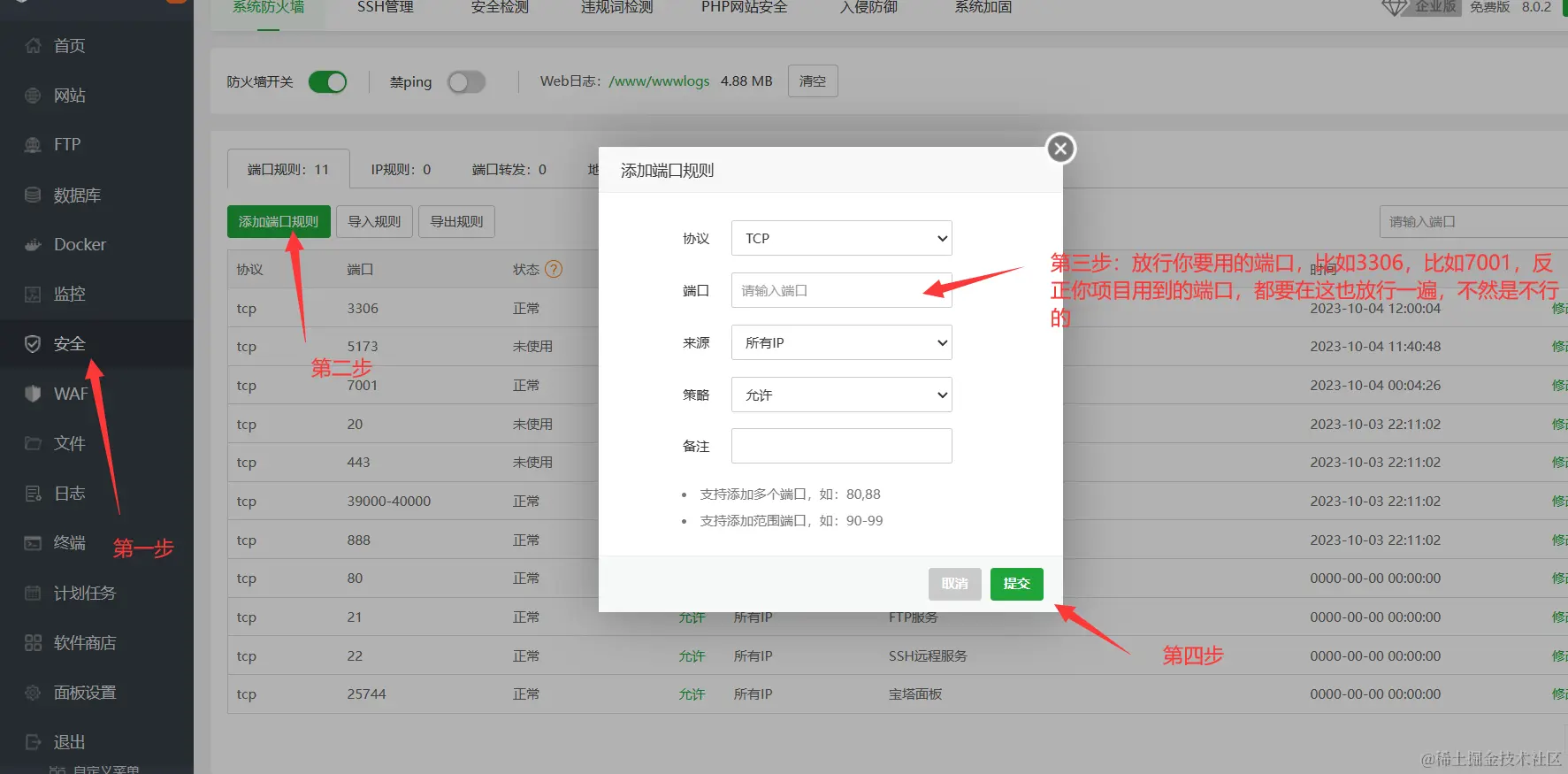Select the port 5173 cell
The image size is (1568, 774).
click(x=363, y=347)
